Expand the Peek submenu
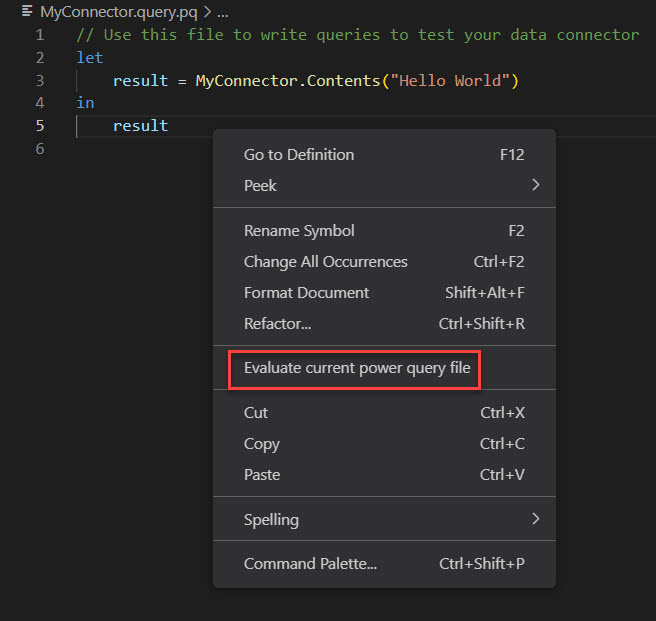Screen dimensions: 656x621 384,185
